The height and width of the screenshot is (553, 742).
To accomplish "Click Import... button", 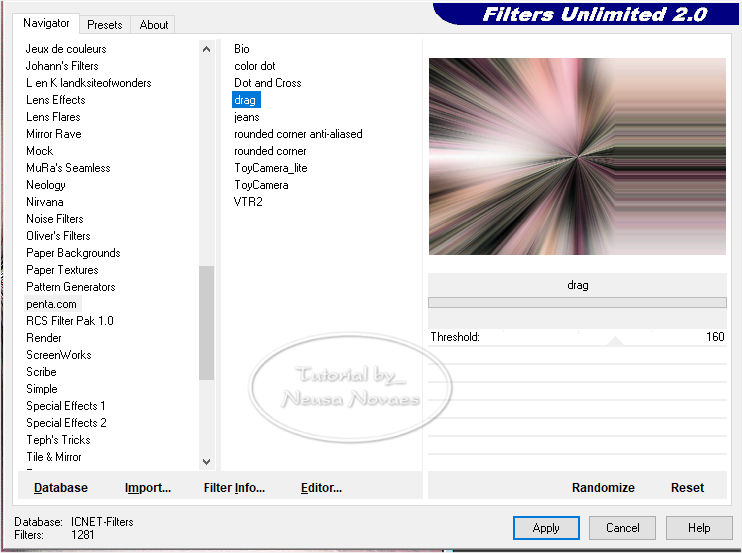I will (x=148, y=488).
